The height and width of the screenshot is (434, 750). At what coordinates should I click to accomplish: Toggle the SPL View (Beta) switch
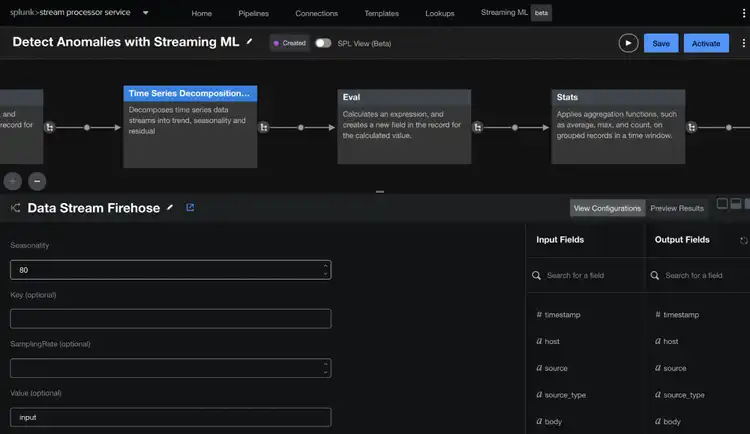322,43
